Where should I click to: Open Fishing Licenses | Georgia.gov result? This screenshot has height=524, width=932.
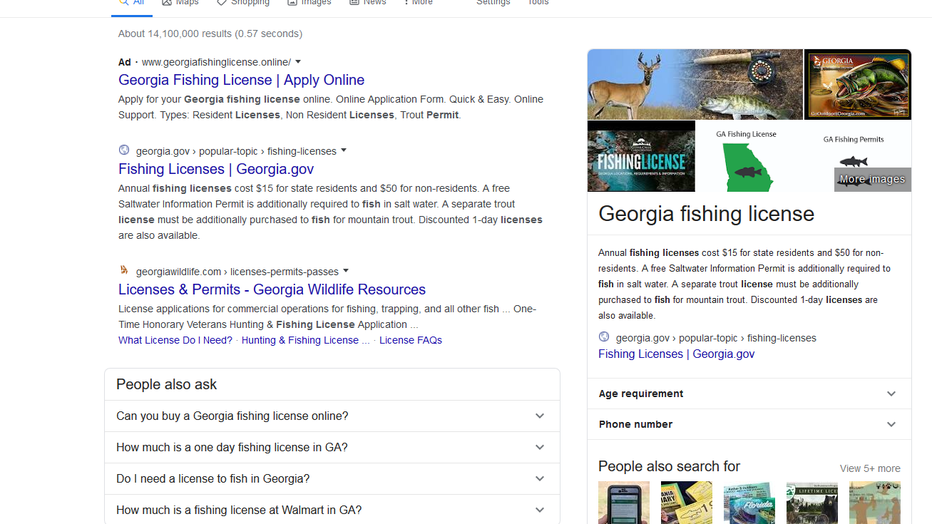pyautogui.click(x=216, y=169)
